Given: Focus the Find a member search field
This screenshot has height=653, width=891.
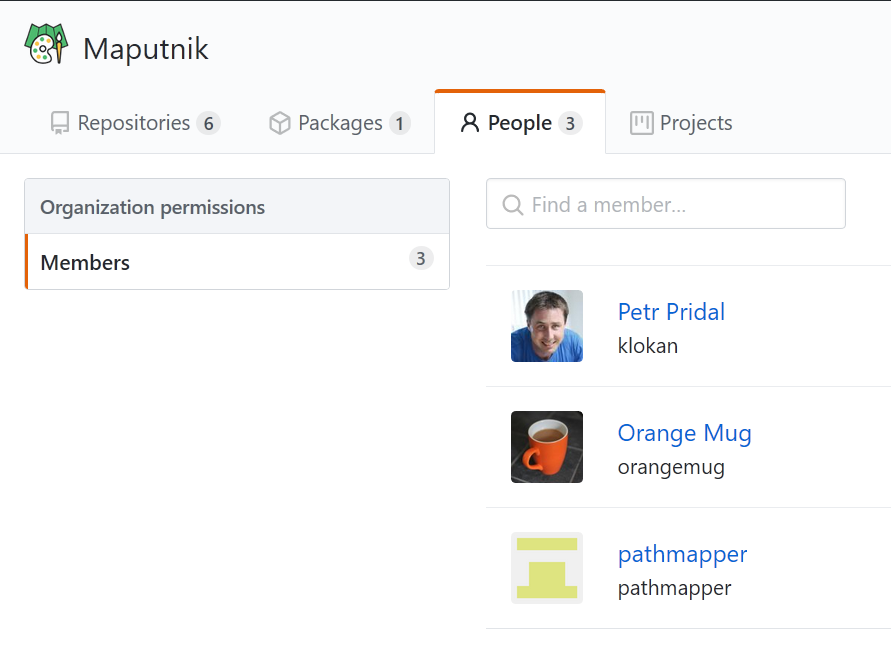Looking at the screenshot, I should 666,204.
